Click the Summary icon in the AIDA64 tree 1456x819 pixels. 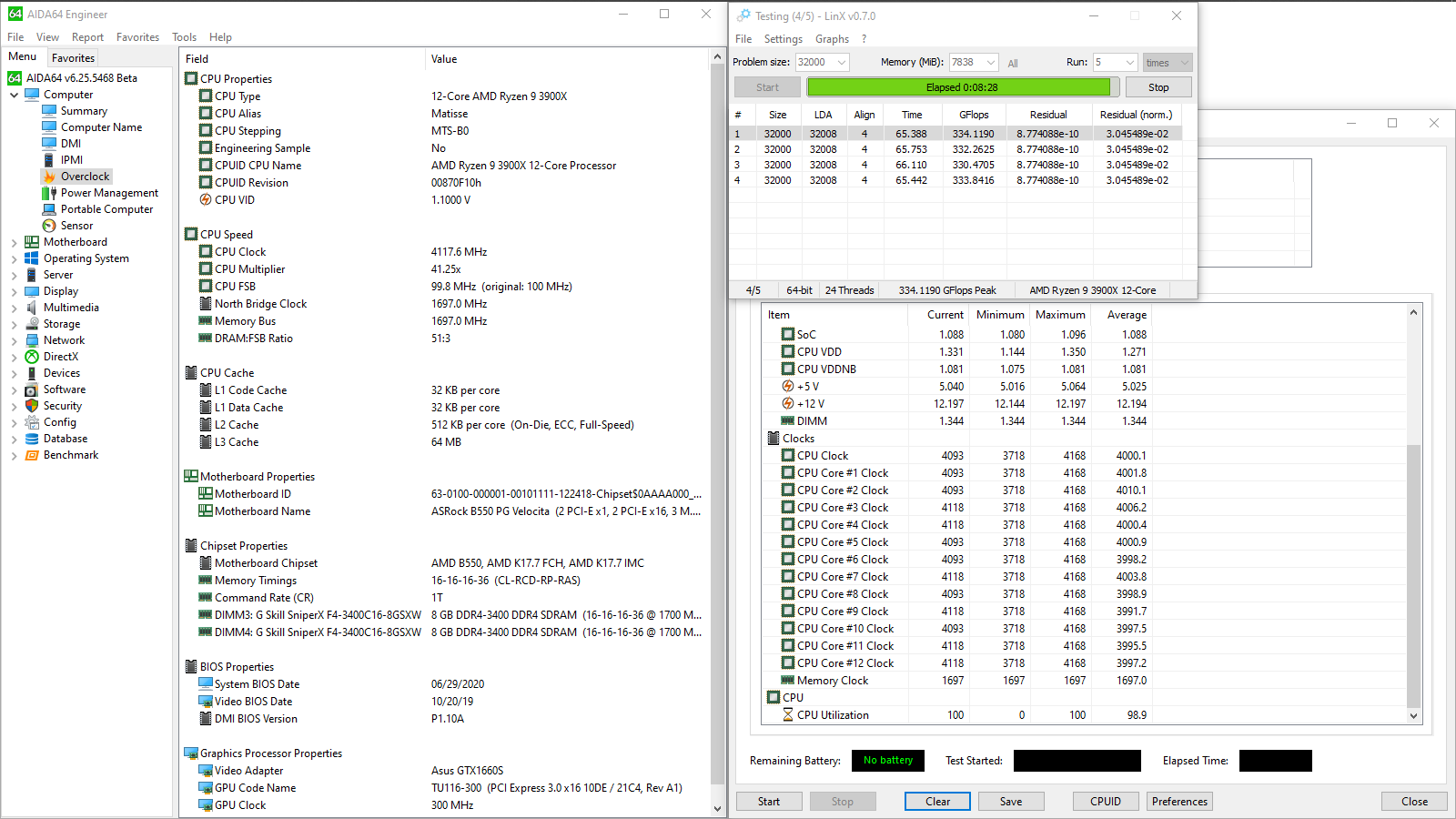pos(49,111)
